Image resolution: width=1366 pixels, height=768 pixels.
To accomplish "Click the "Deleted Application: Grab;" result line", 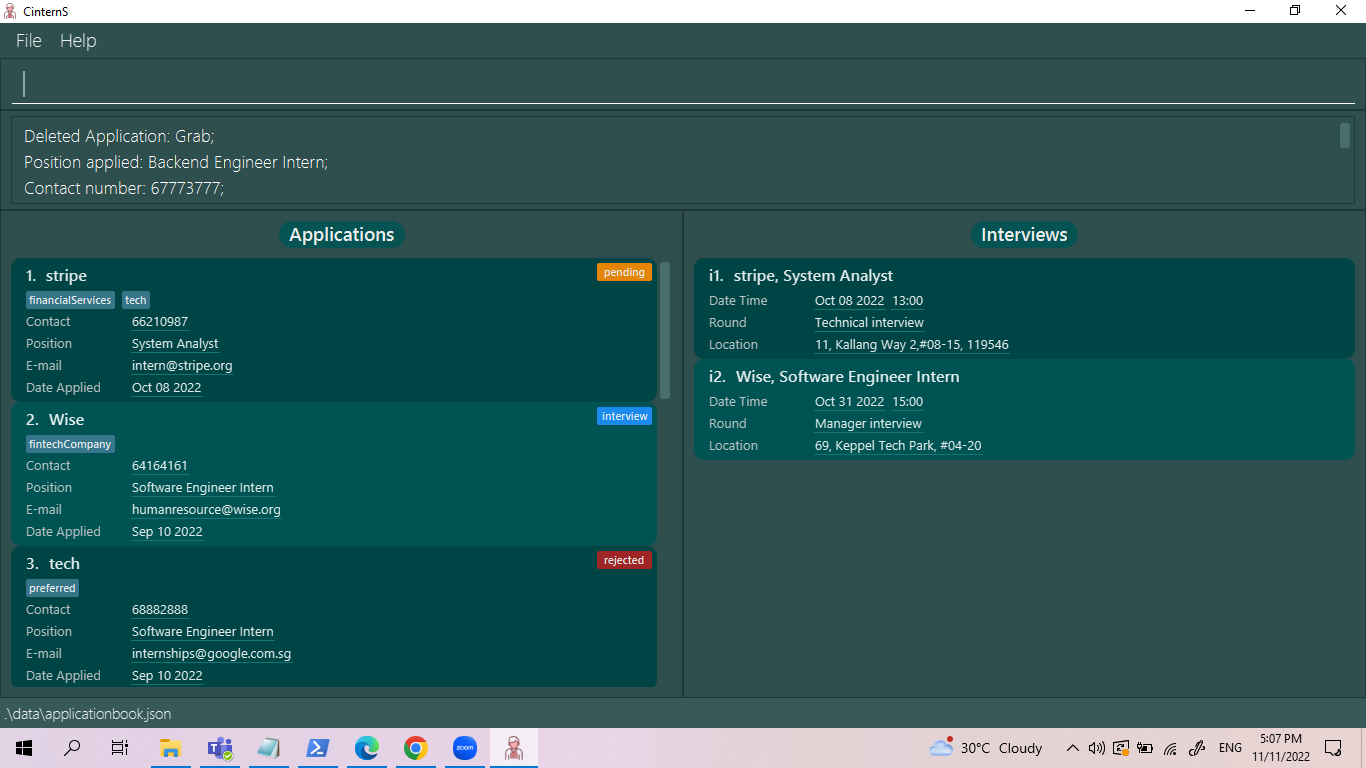I will (119, 136).
